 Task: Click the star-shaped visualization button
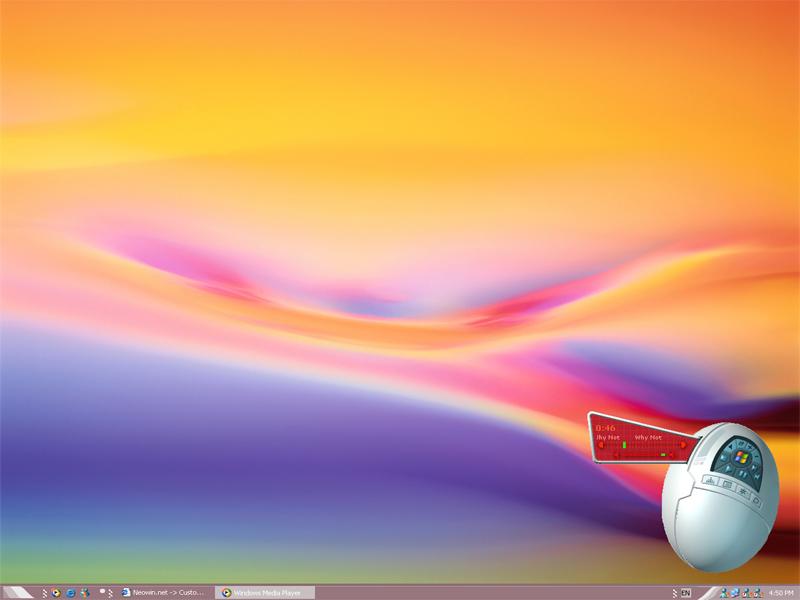743,492
